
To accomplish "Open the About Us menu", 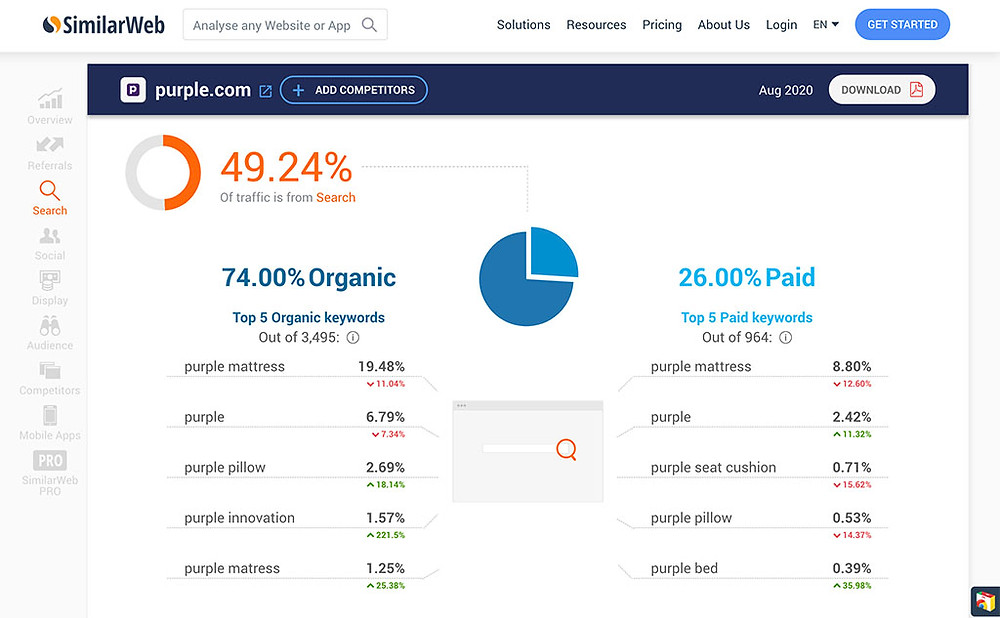I will (724, 25).
